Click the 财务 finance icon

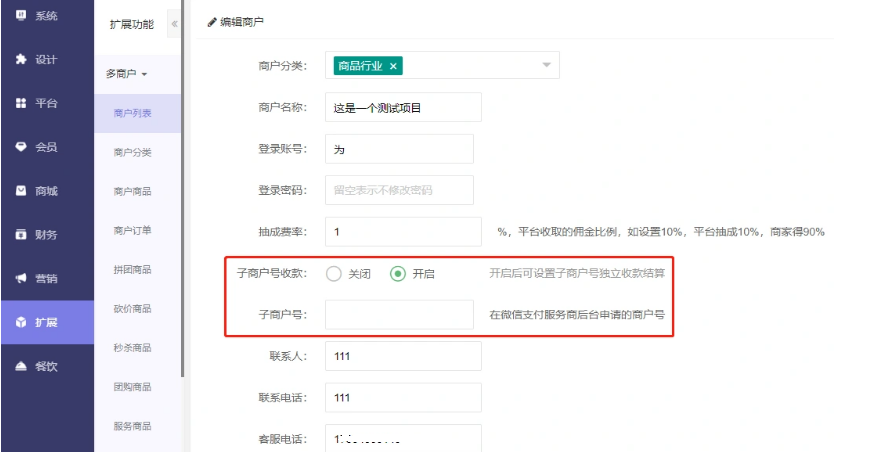click(x=21, y=235)
